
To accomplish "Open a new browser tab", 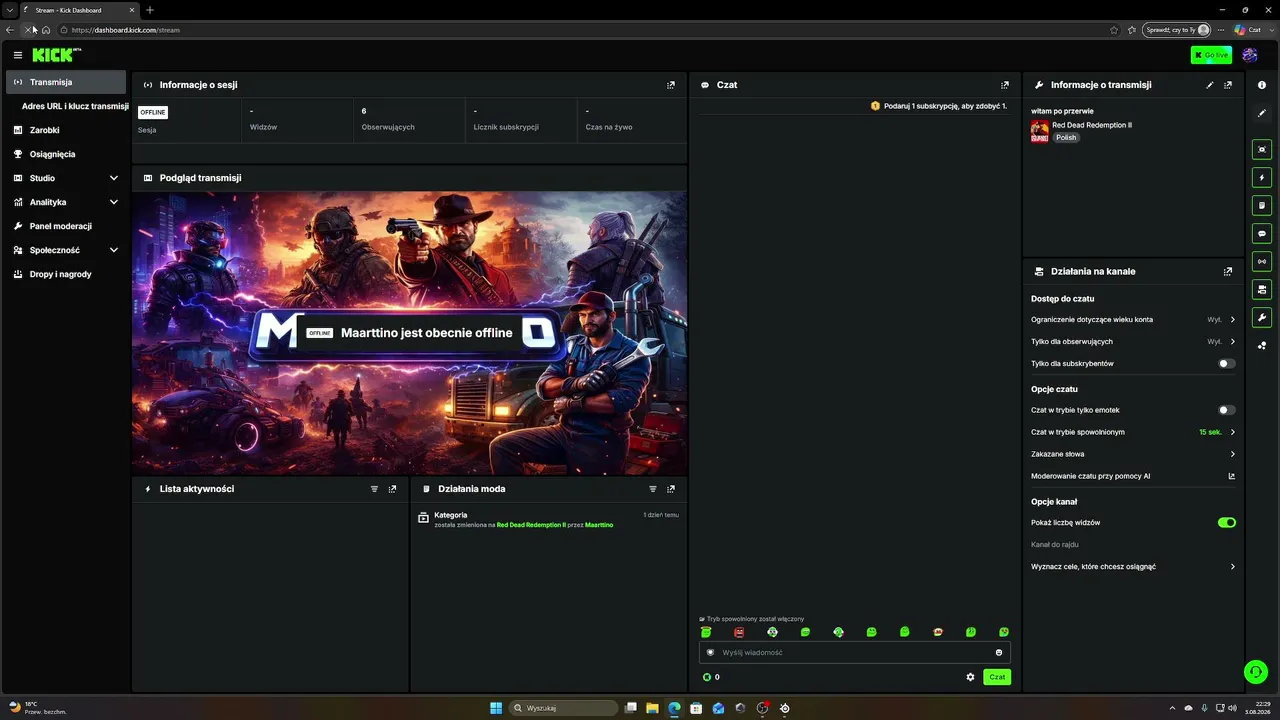I will click(150, 10).
